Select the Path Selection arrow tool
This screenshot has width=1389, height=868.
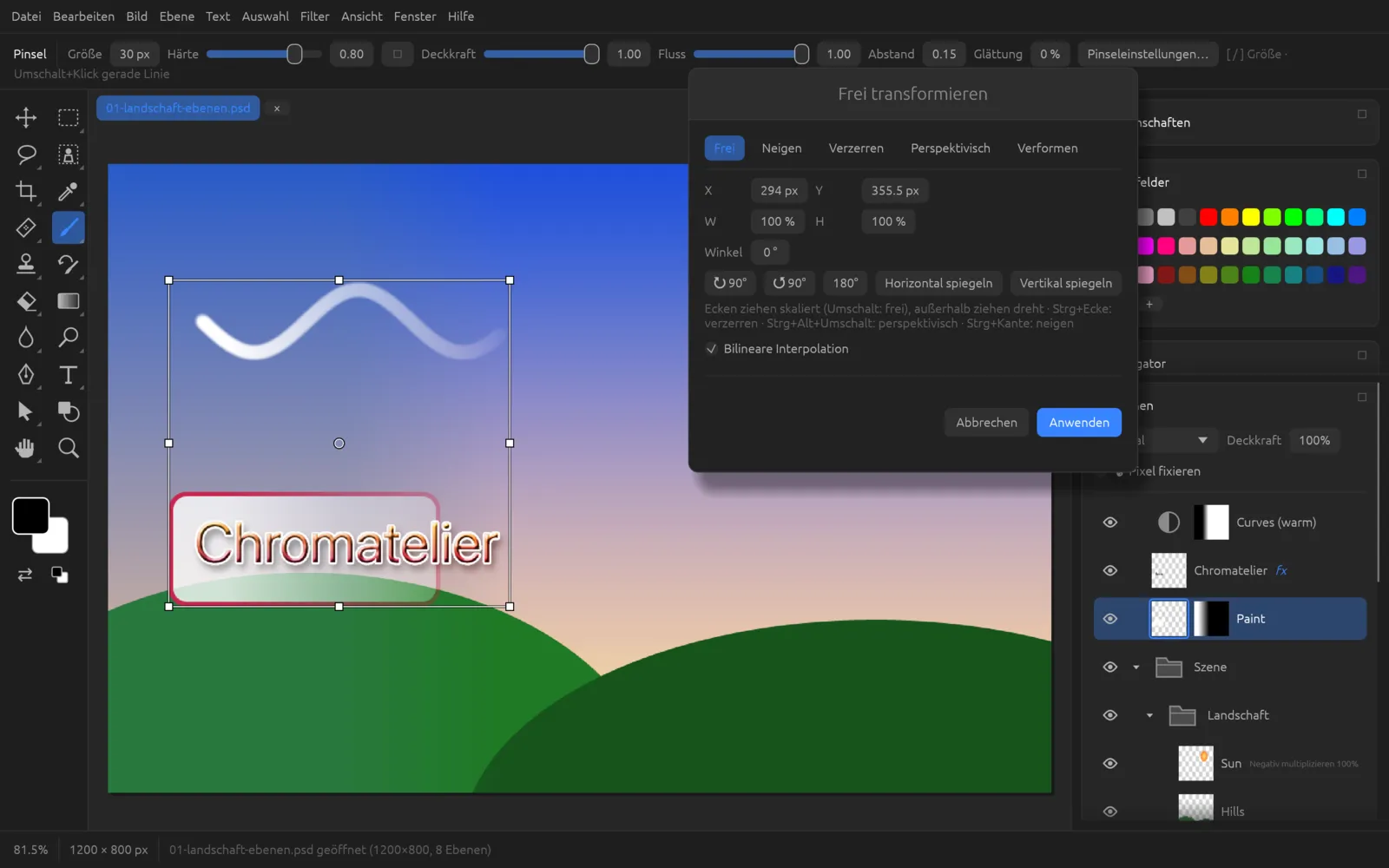pyautogui.click(x=26, y=411)
